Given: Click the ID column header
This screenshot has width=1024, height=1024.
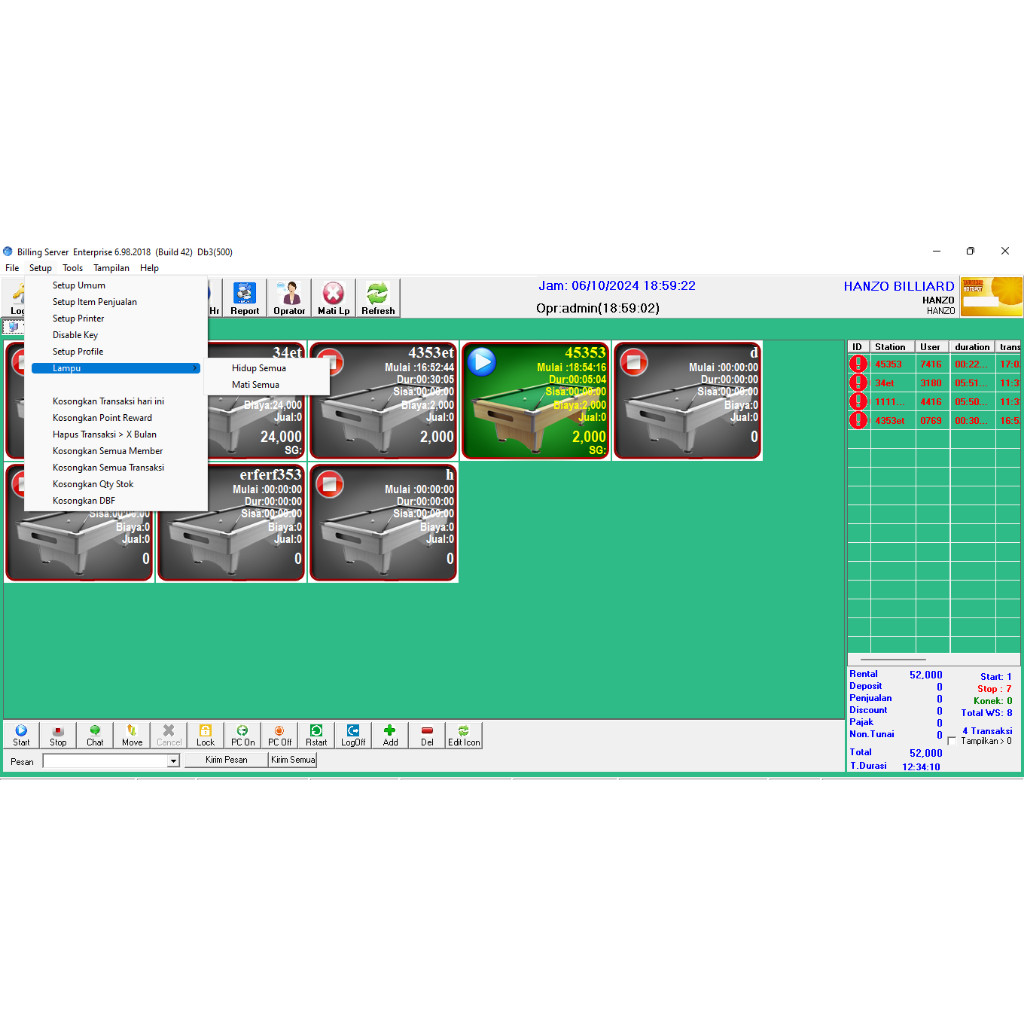Looking at the screenshot, I should point(858,347).
